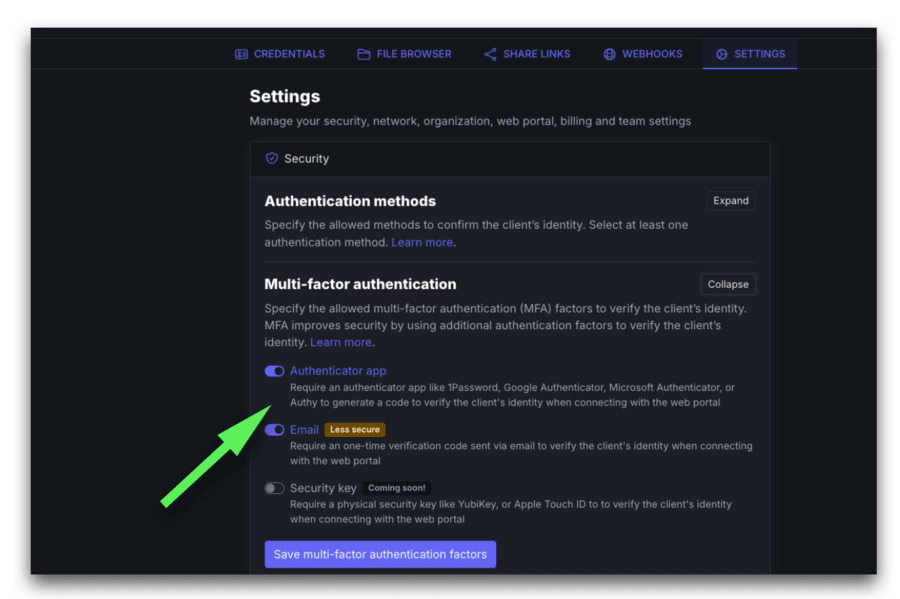The image size is (900, 599).
Task: Go to the Share Links tab
Action: (x=535, y=54)
